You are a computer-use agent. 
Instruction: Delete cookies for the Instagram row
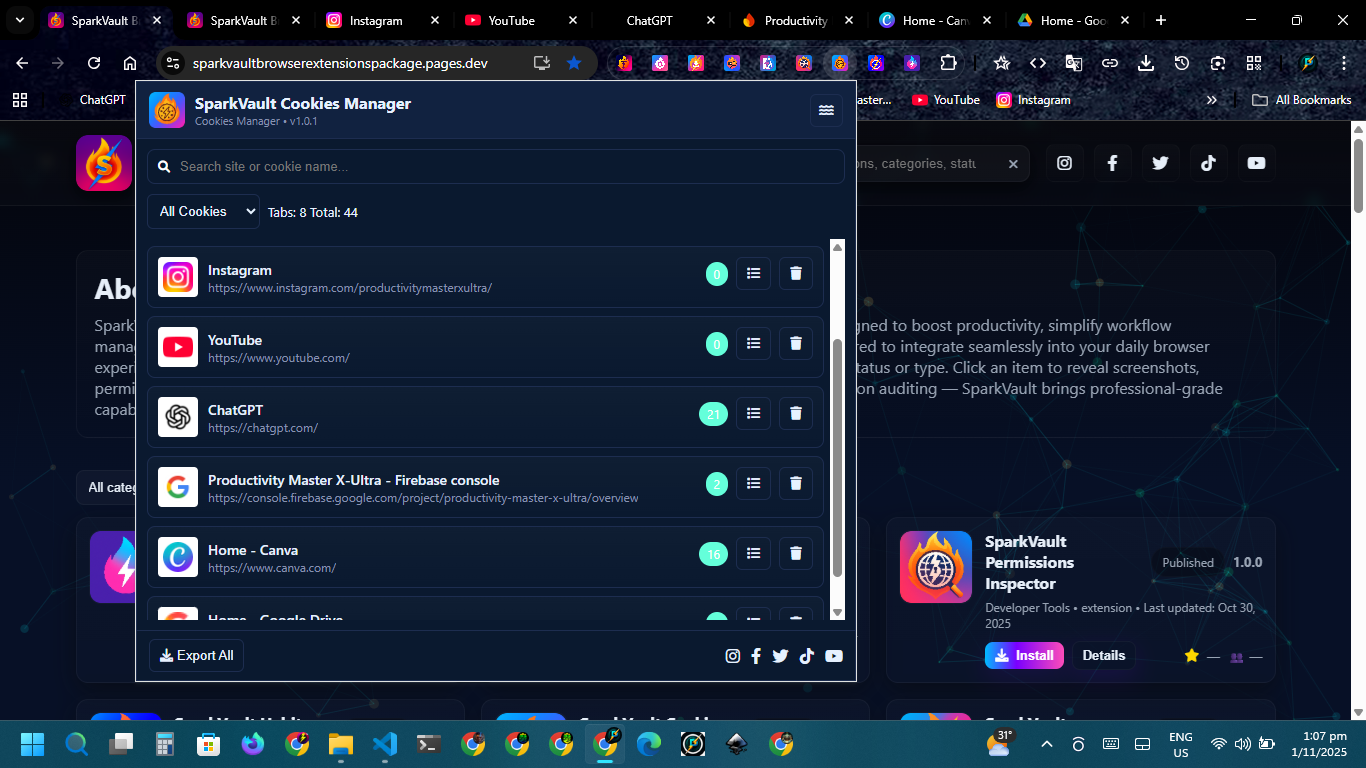coord(796,273)
